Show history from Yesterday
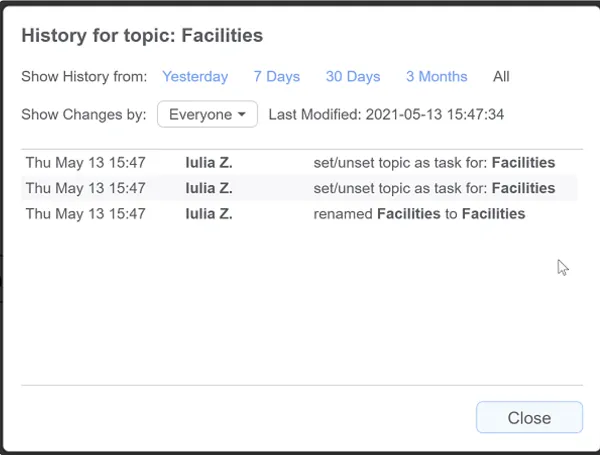Viewport: 600px width, 455px height. (x=195, y=77)
